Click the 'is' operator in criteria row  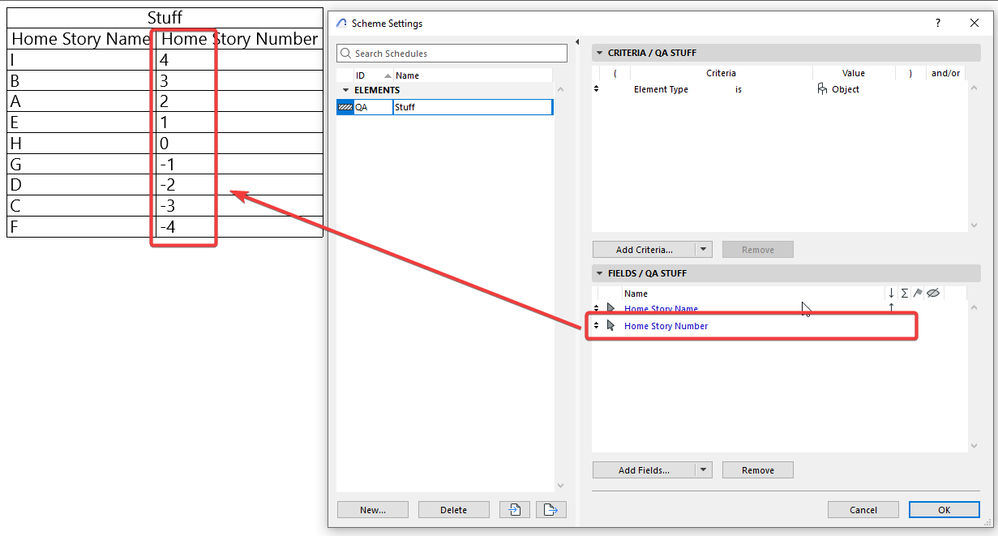[x=738, y=89]
